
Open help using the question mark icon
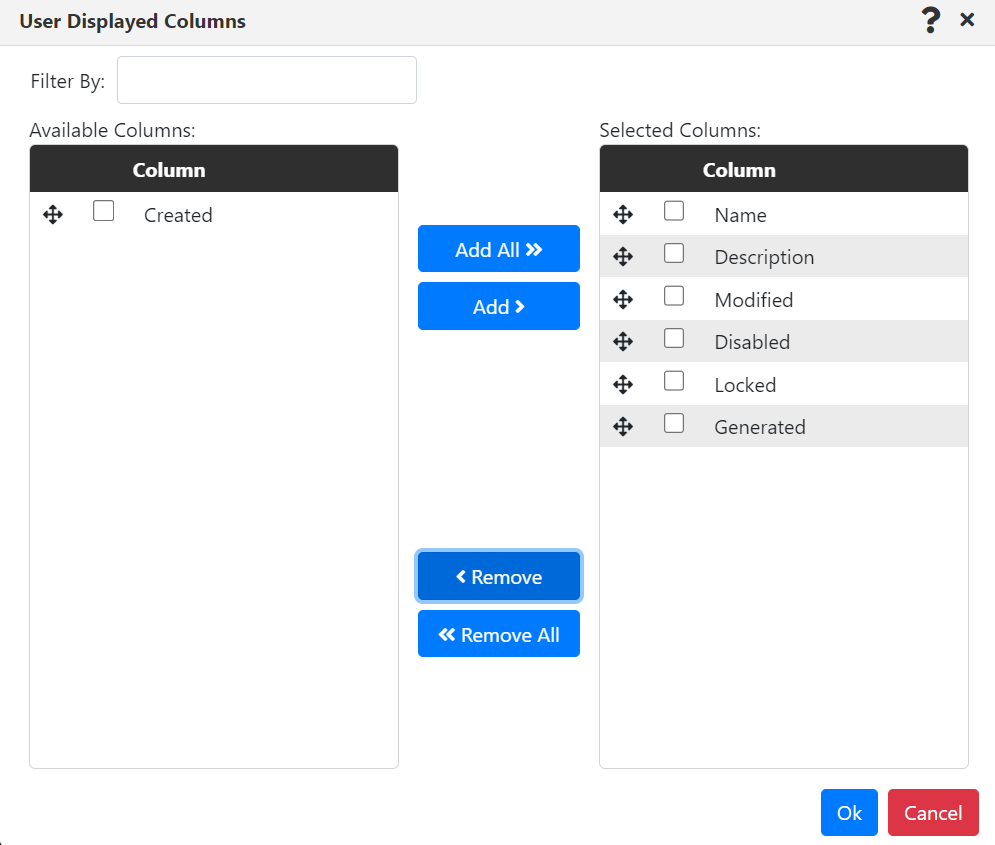930,19
